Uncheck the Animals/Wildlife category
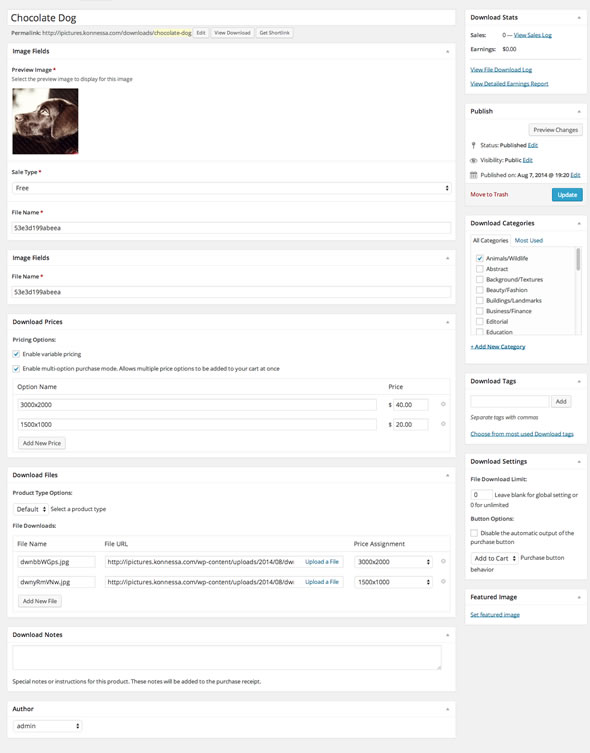This screenshot has height=753, width=590. [480, 258]
